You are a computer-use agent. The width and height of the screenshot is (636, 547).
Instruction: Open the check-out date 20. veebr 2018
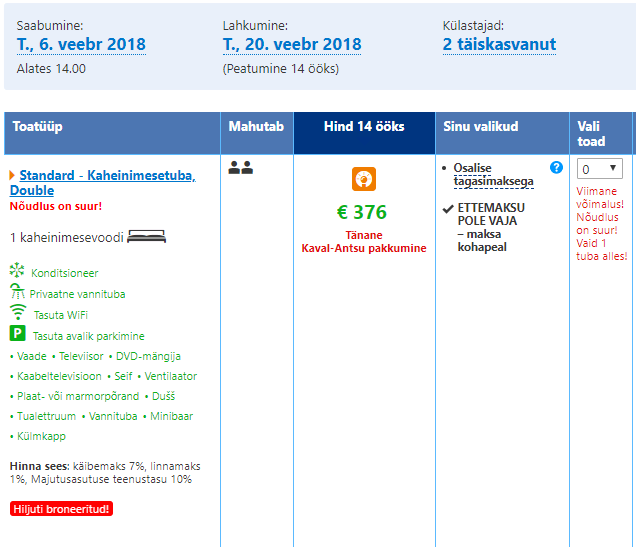(x=292, y=45)
